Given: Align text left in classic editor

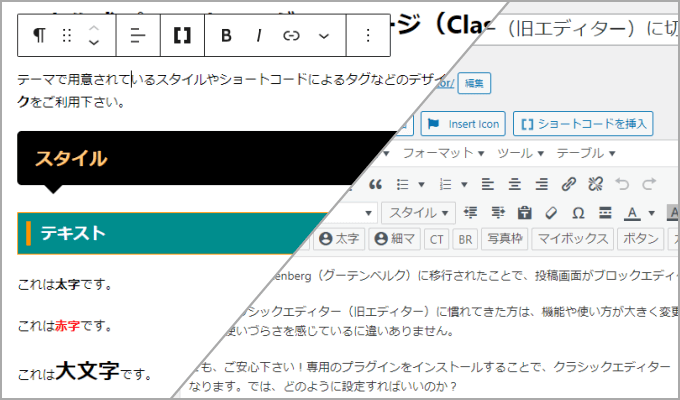Looking at the screenshot, I should [488, 184].
